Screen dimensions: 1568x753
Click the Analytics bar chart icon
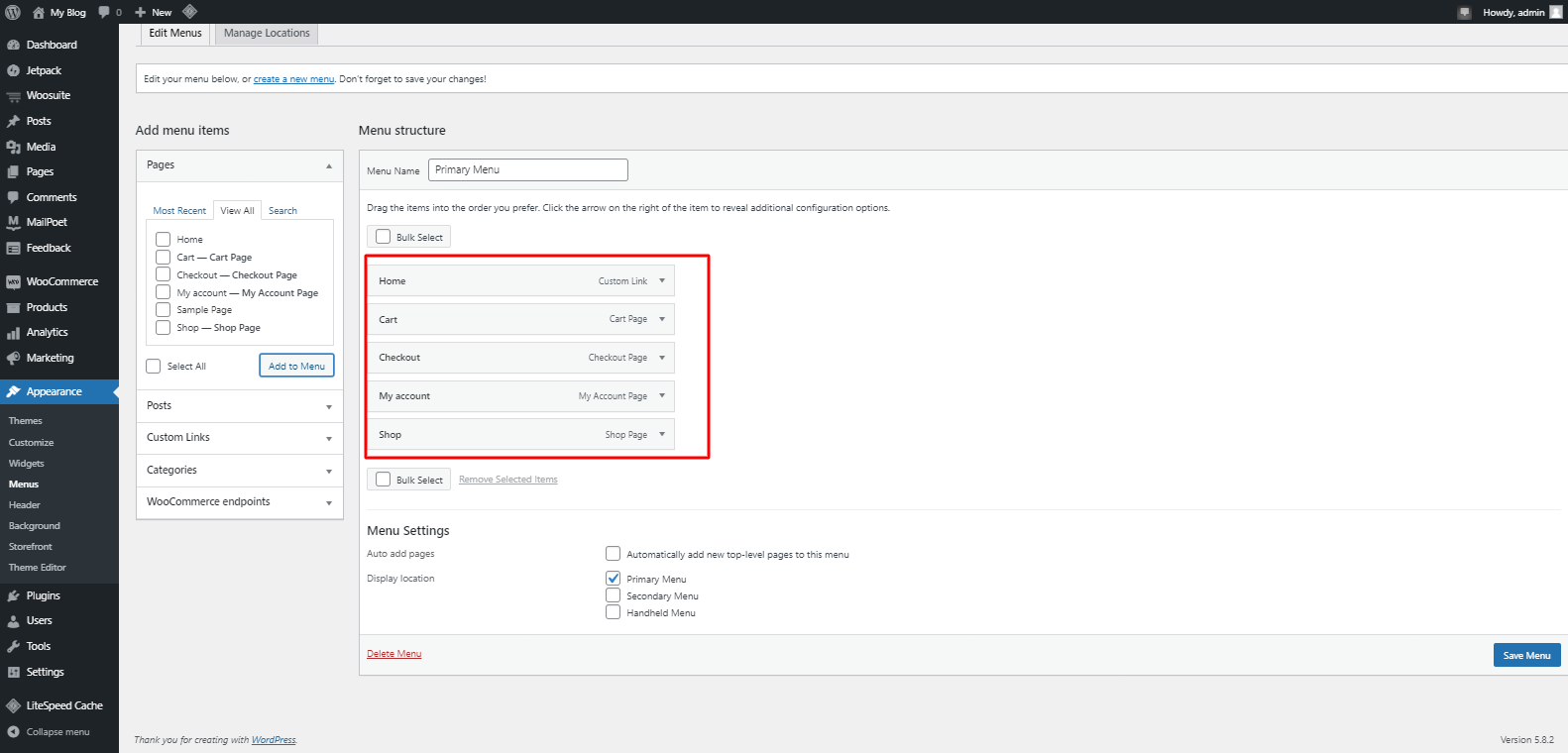coord(13,333)
